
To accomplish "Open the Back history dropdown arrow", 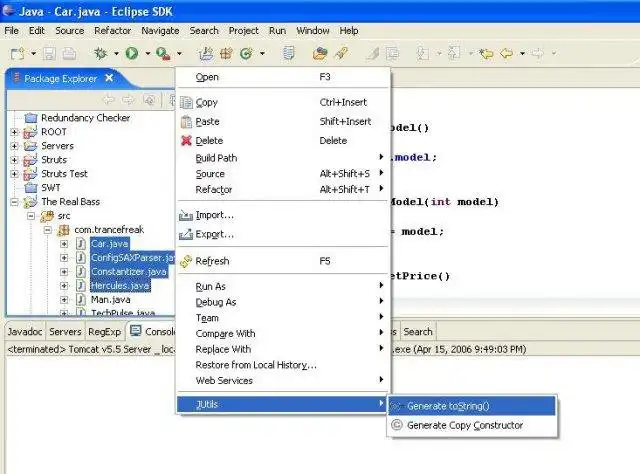I will click(522, 53).
